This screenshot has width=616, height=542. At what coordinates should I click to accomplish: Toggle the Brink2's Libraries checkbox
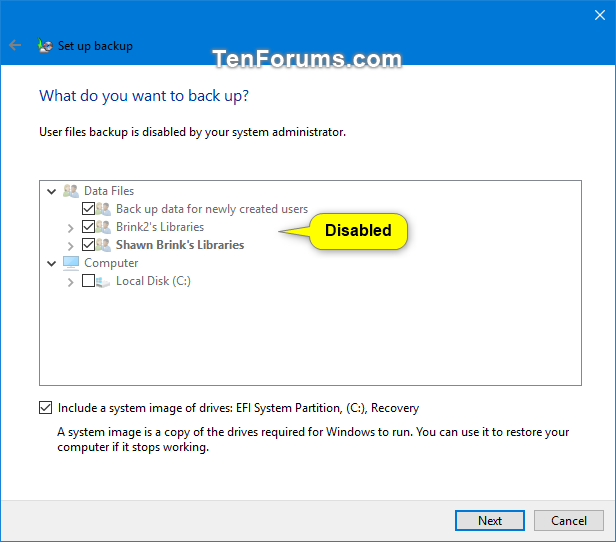point(88,227)
